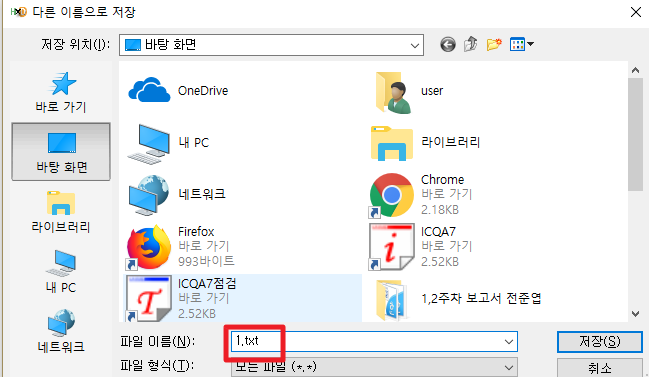
Task: Click the scrollbar up arrow
Action: pyautogui.click(x=635, y=70)
